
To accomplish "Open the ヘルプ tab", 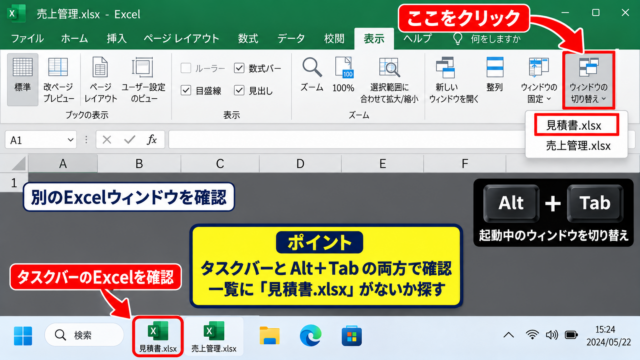I will click(x=418, y=39).
